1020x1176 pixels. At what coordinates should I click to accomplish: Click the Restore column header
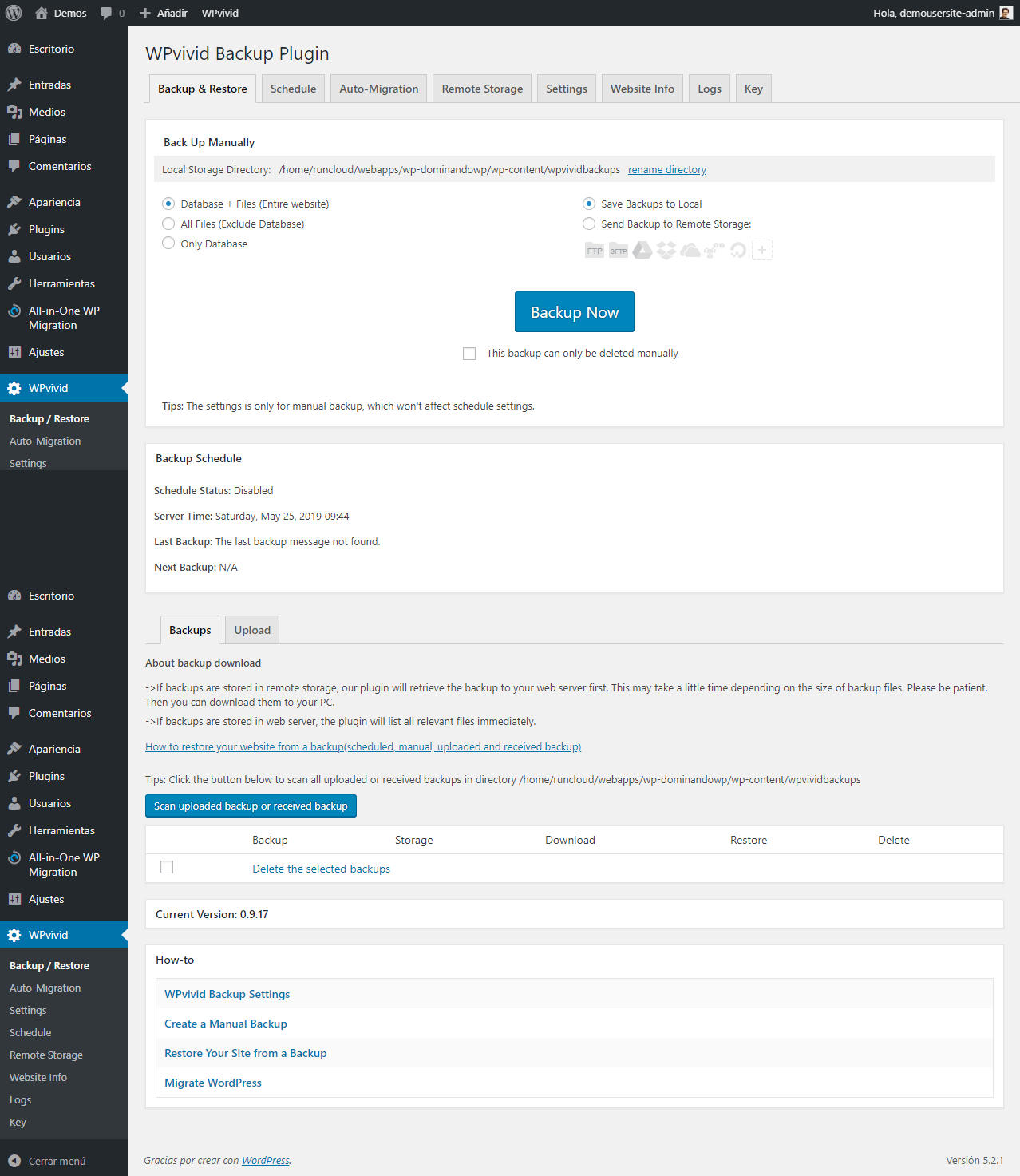pyautogui.click(x=749, y=840)
